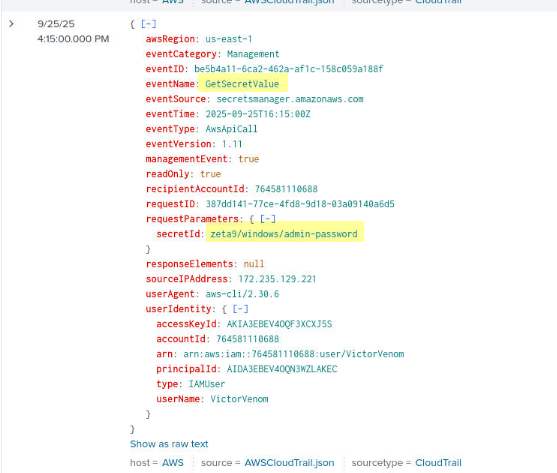This screenshot has width=557, height=473.
Task: Click readOnly value true
Action: point(210,174)
